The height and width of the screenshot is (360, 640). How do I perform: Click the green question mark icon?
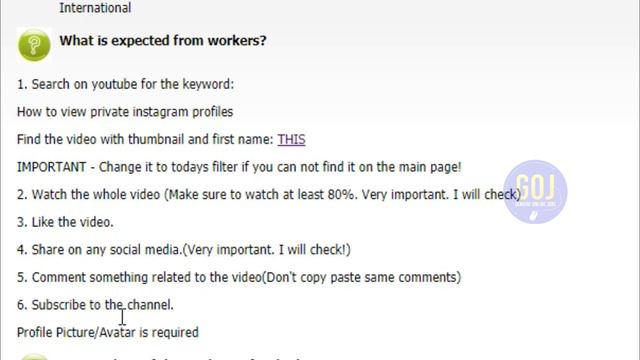tap(34, 44)
